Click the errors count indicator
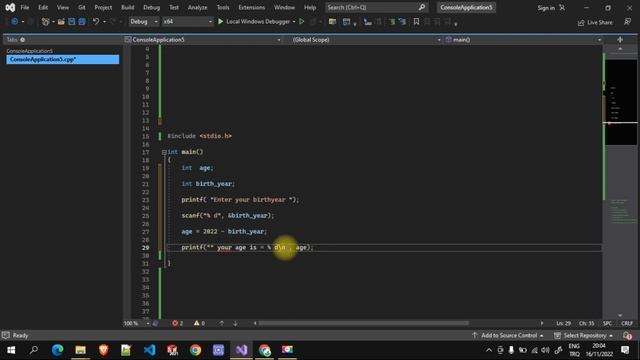 [178, 323]
